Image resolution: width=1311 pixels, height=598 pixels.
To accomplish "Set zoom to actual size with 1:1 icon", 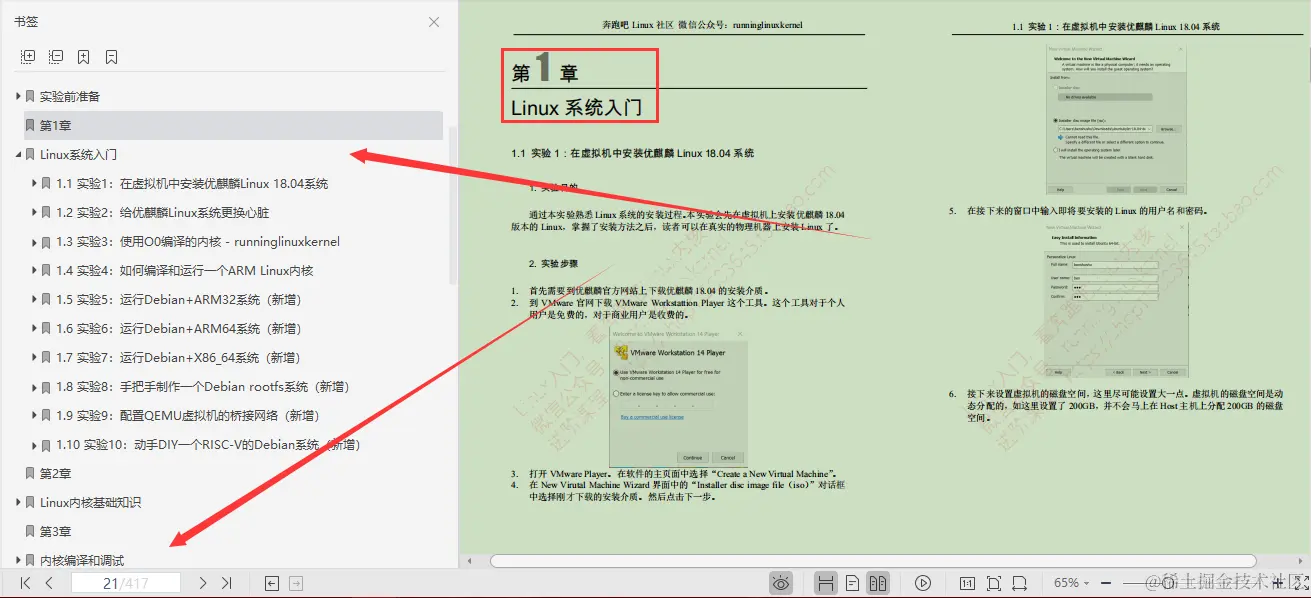I will click(x=965, y=581).
